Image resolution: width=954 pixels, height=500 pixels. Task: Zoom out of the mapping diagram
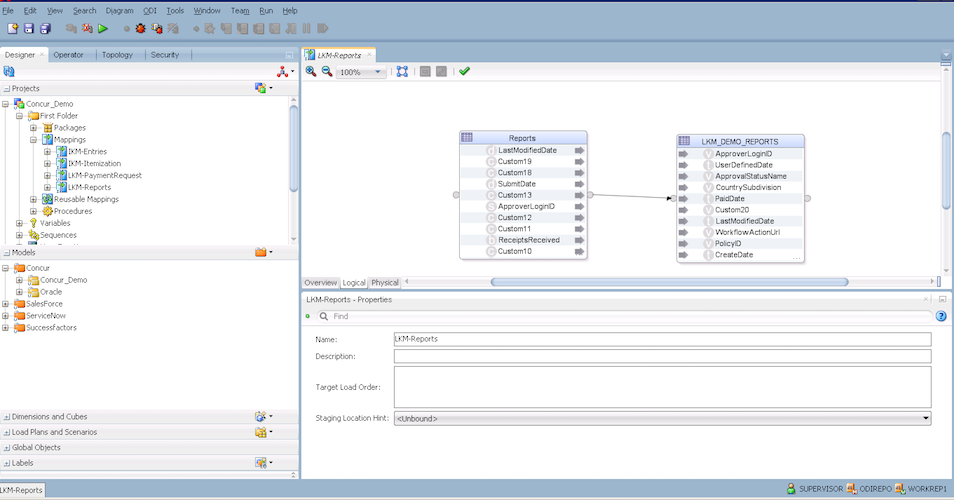pyautogui.click(x=327, y=71)
